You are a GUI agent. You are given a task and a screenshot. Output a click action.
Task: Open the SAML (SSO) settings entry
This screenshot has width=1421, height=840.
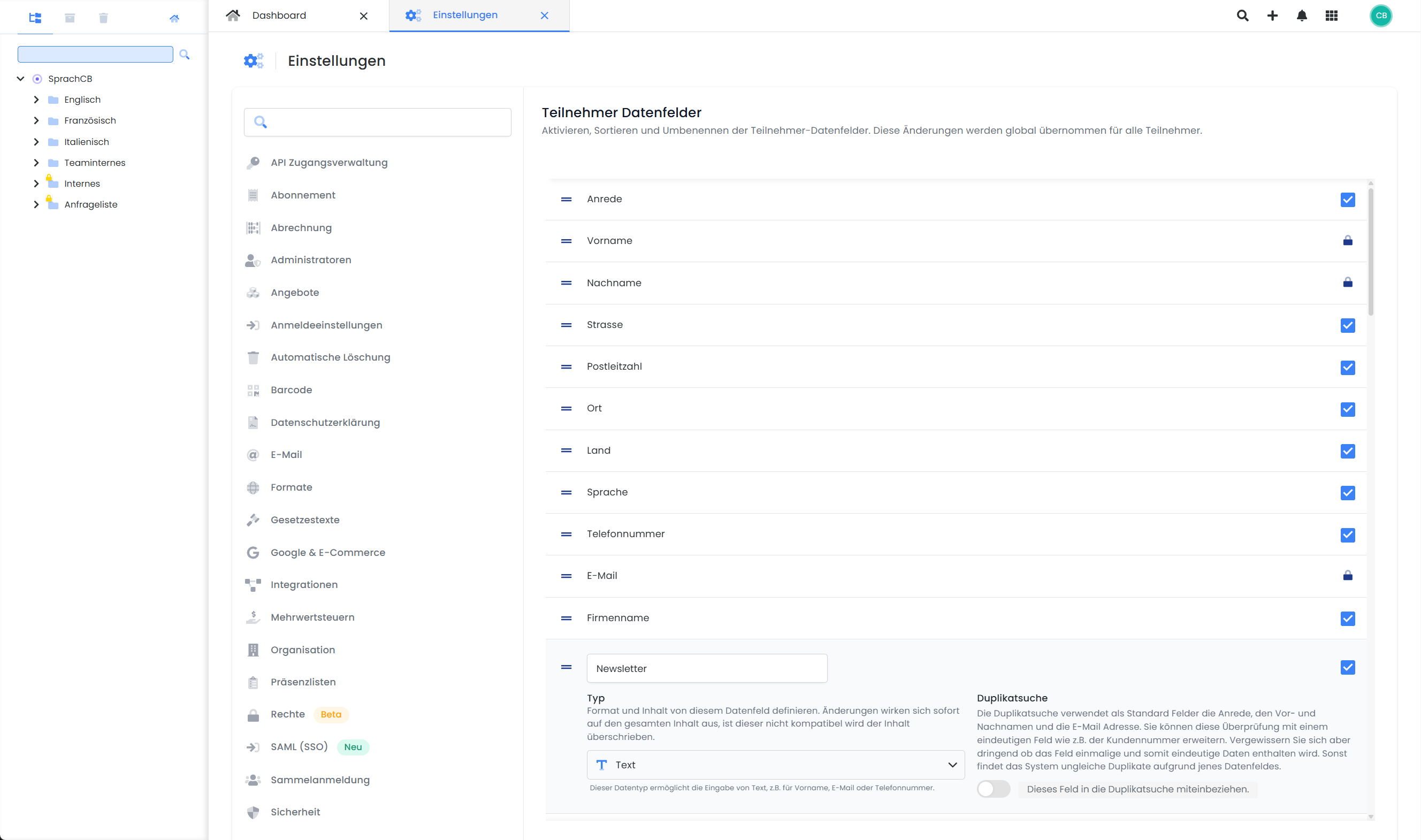[x=299, y=746]
